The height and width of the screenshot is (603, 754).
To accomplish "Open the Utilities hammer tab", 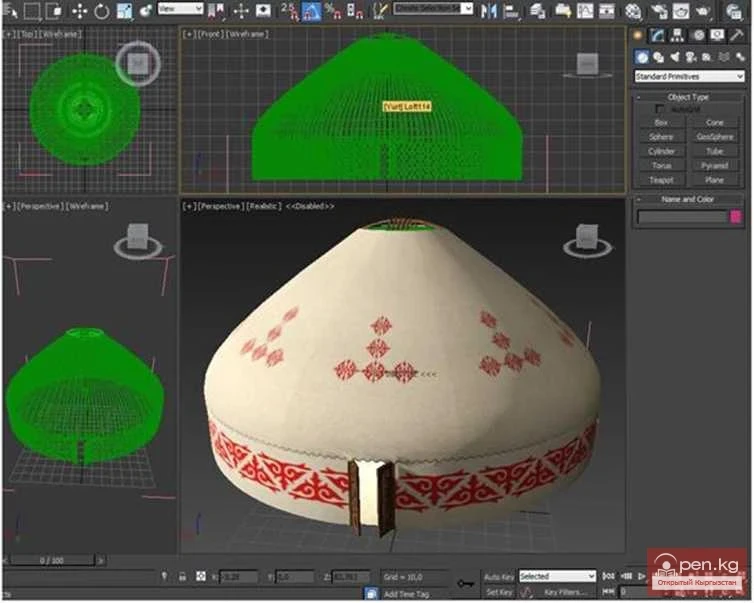I will [738, 34].
